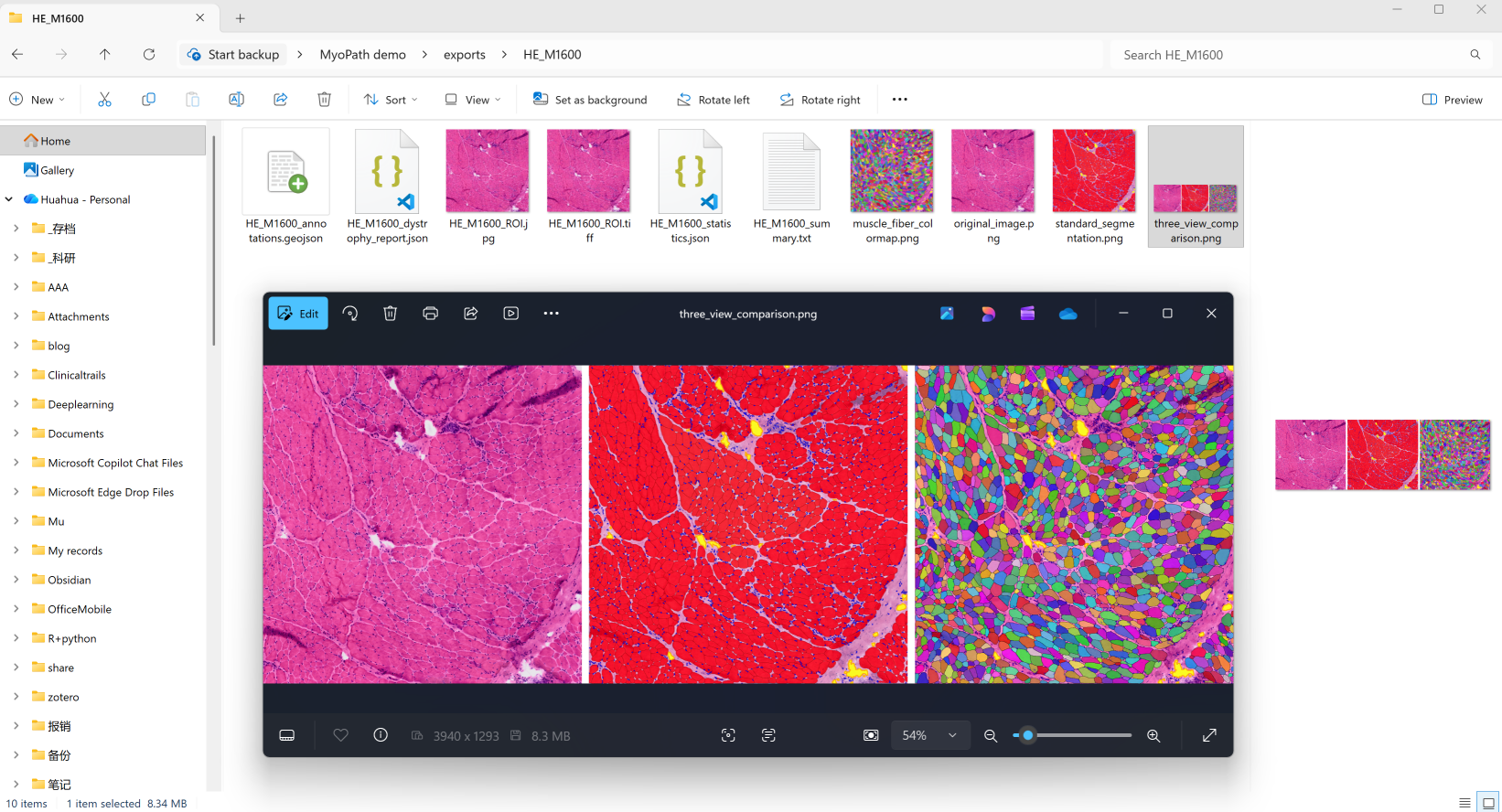Select Gallery in the navigation pane
Image resolution: width=1502 pixels, height=812 pixels.
click(x=57, y=170)
